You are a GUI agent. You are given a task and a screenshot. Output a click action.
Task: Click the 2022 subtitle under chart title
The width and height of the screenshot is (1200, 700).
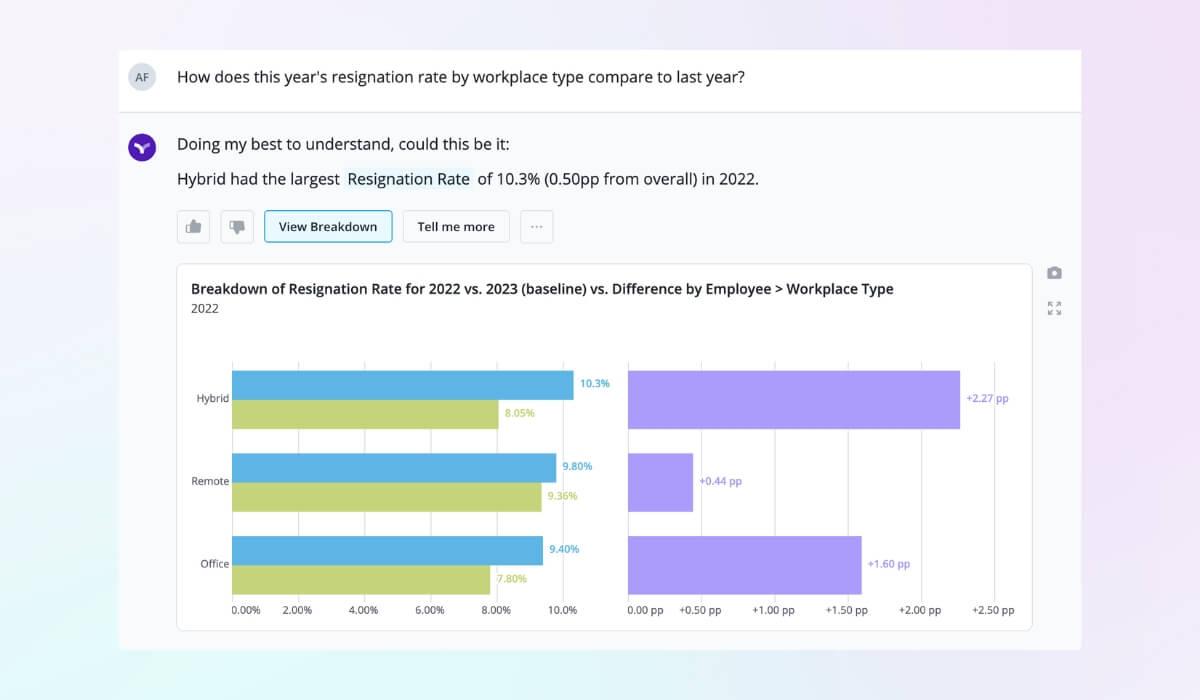[205, 309]
